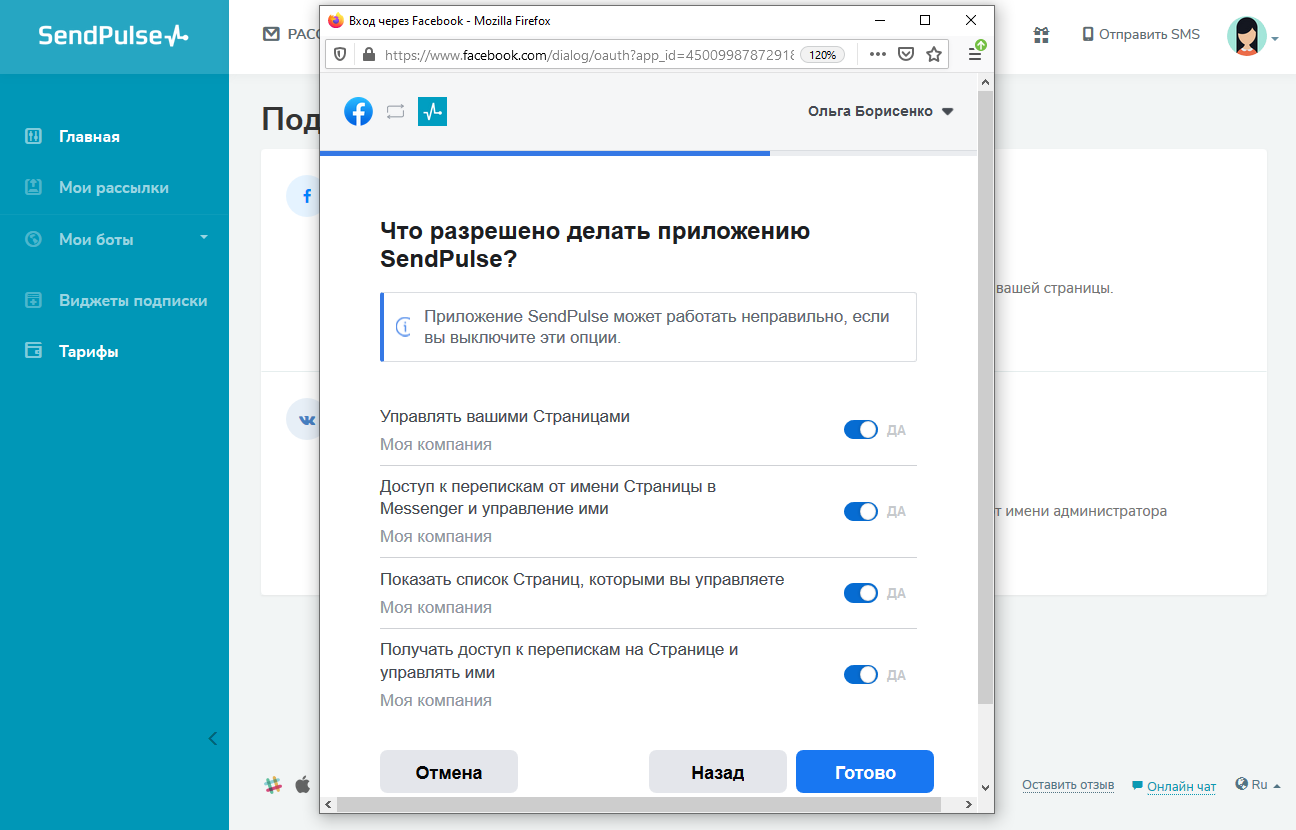Click the vertical scrollbar up arrow
The image size is (1296, 830).
click(x=985, y=81)
